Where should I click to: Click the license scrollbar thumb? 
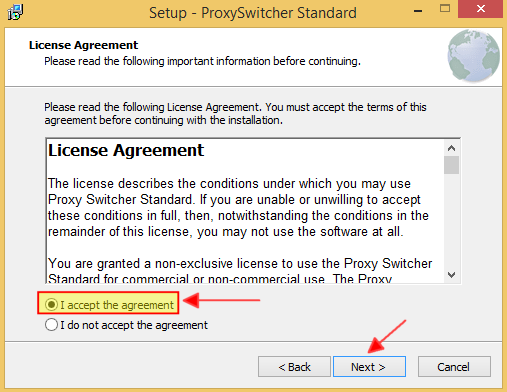[x=451, y=165]
